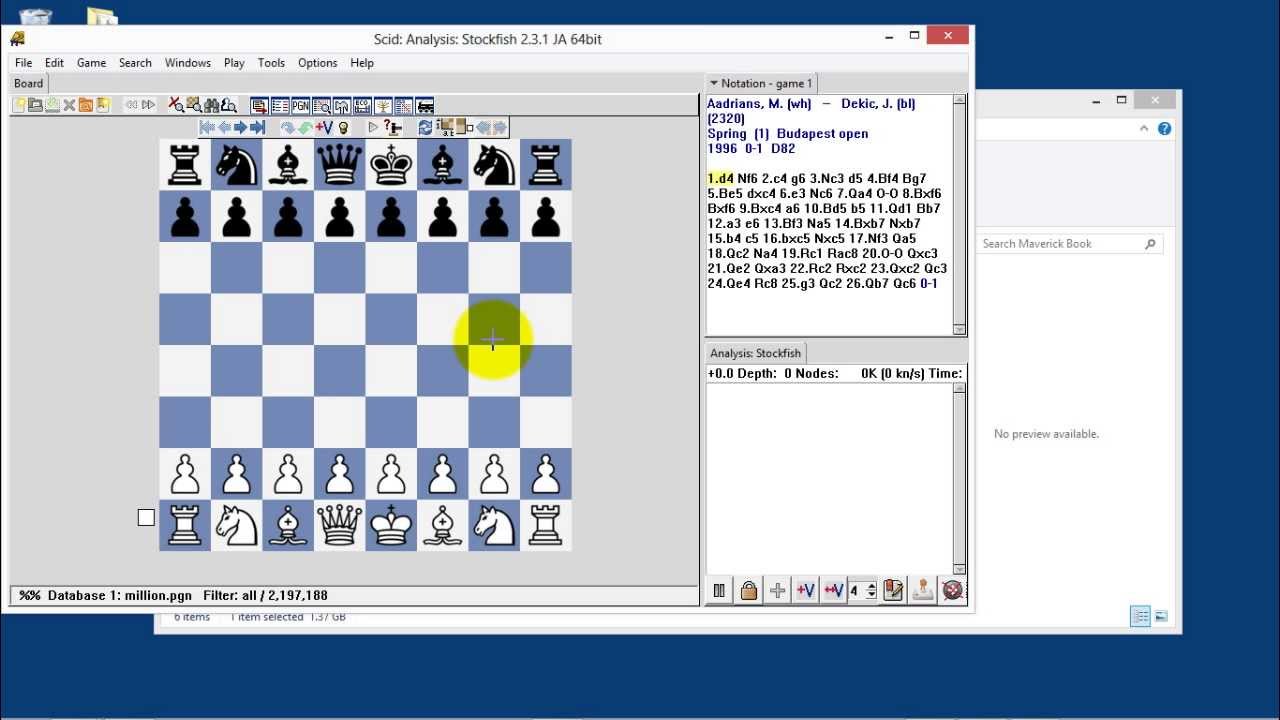This screenshot has height=720, width=1280.
Task: Click the training mode chess pawn icon
Action: pyautogui.click(x=923, y=591)
